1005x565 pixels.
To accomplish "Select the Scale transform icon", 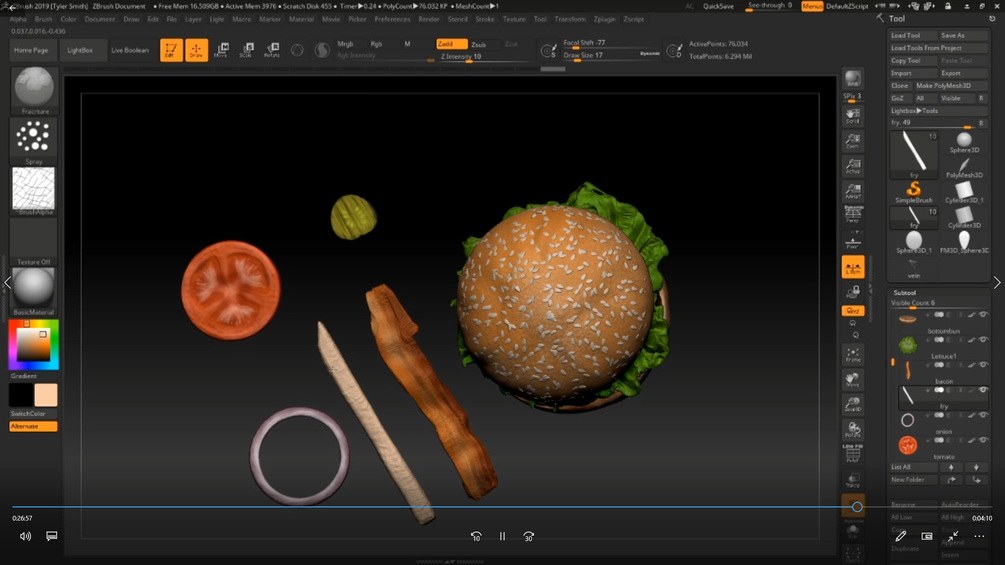I will [246, 50].
